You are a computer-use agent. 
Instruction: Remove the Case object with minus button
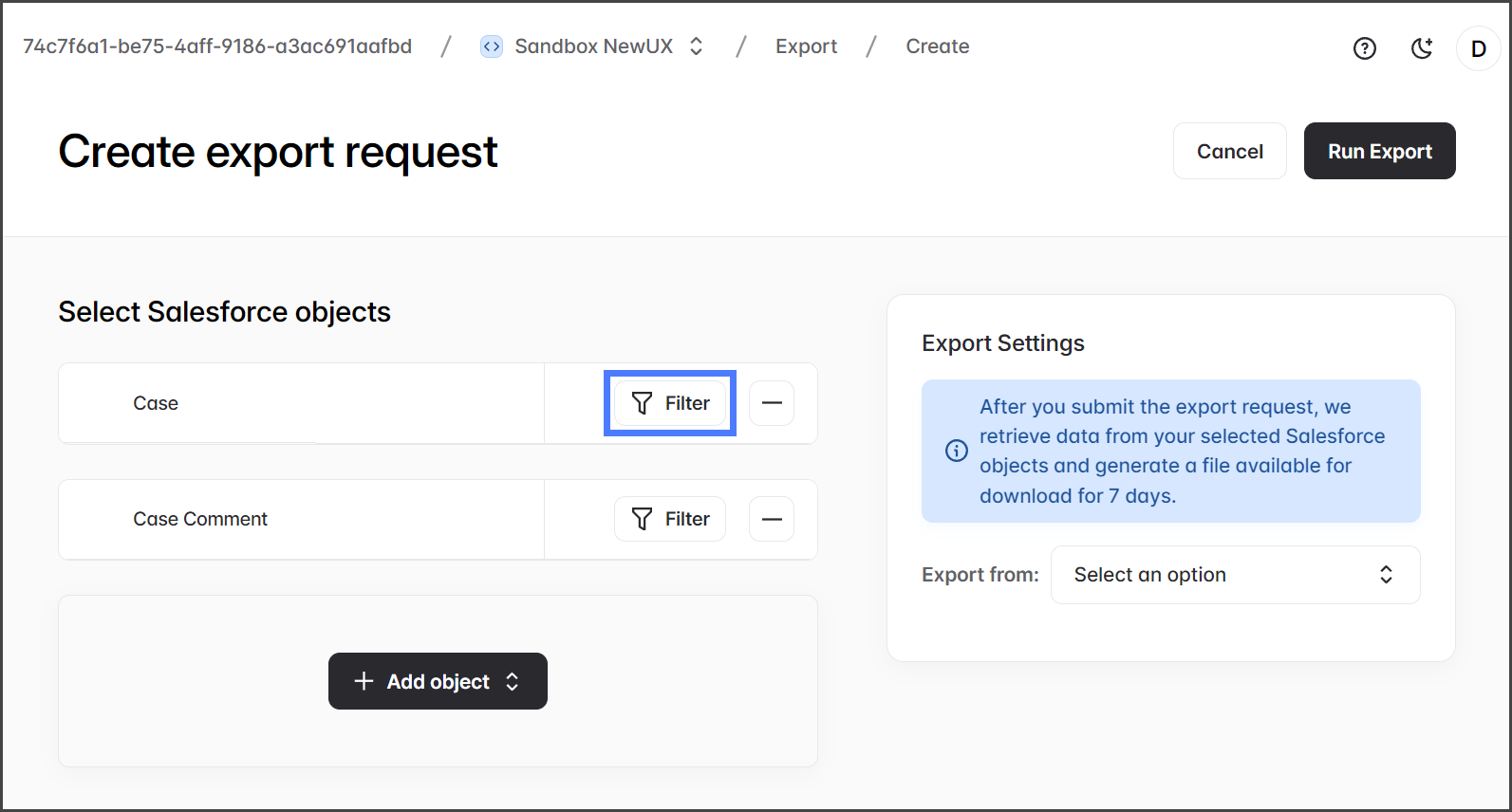point(772,403)
